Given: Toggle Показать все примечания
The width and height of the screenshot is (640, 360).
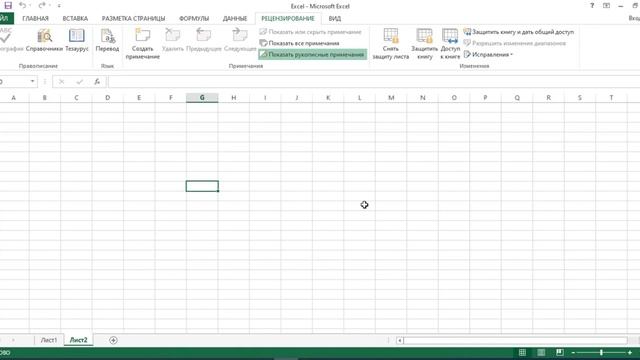Looking at the screenshot, I should coord(300,43).
